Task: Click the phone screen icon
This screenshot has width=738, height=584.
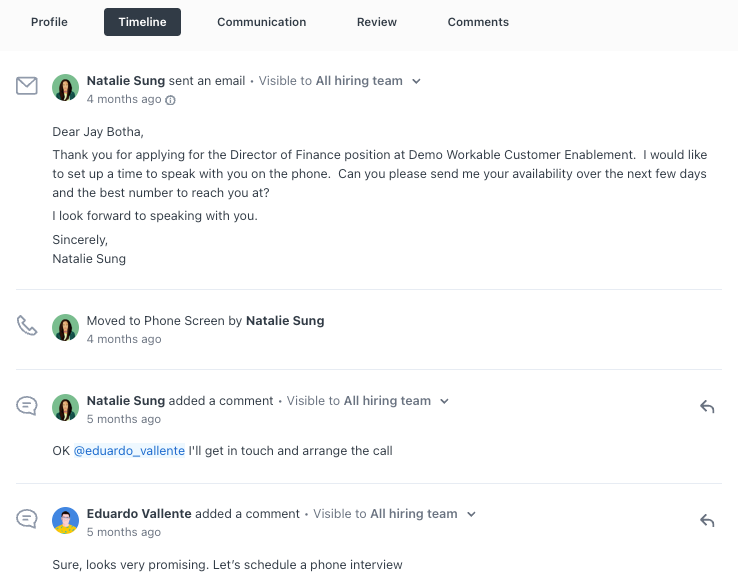Action: coord(27,326)
